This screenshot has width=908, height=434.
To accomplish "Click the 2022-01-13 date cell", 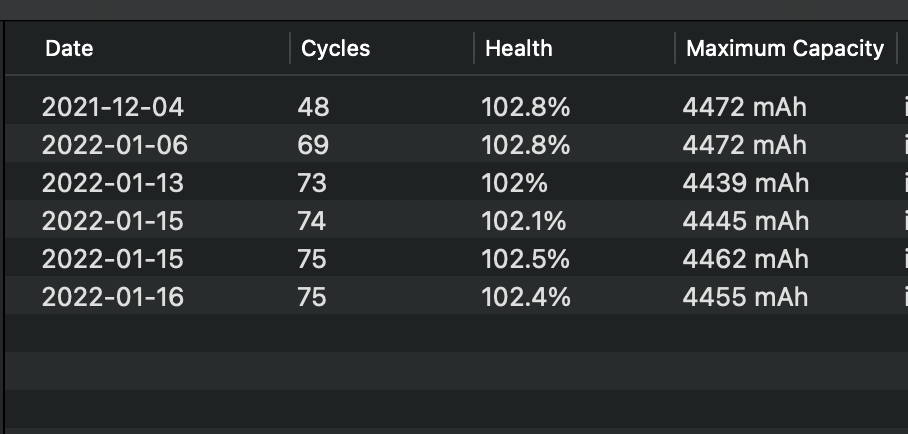I will [113, 183].
